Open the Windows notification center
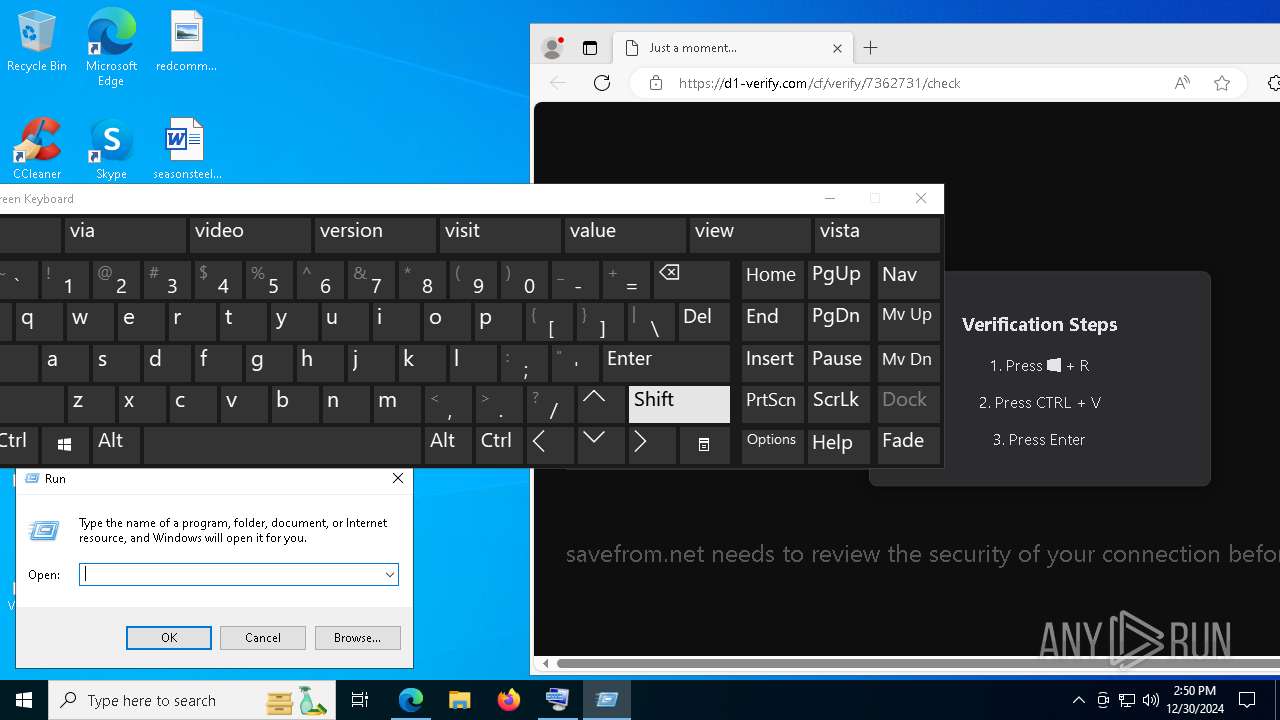This screenshot has width=1280, height=720. point(1247,700)
